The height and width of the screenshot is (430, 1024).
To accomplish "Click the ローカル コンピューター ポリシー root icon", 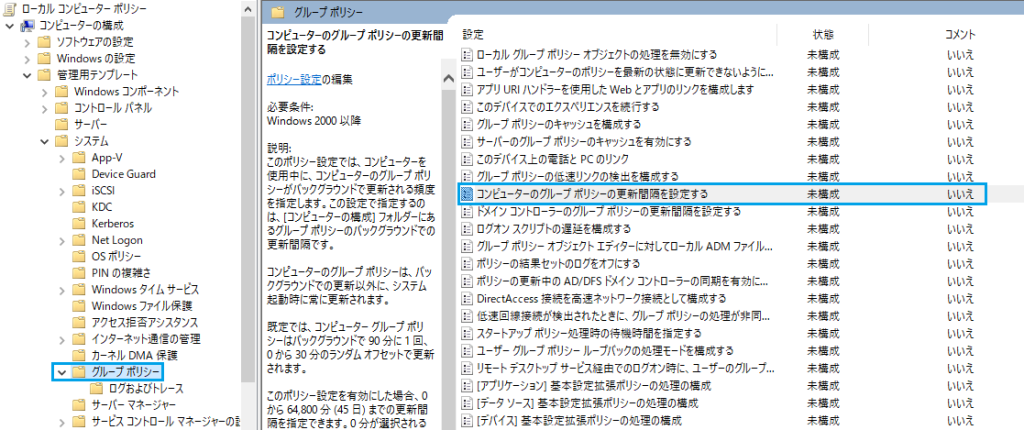I will point(10,9).
